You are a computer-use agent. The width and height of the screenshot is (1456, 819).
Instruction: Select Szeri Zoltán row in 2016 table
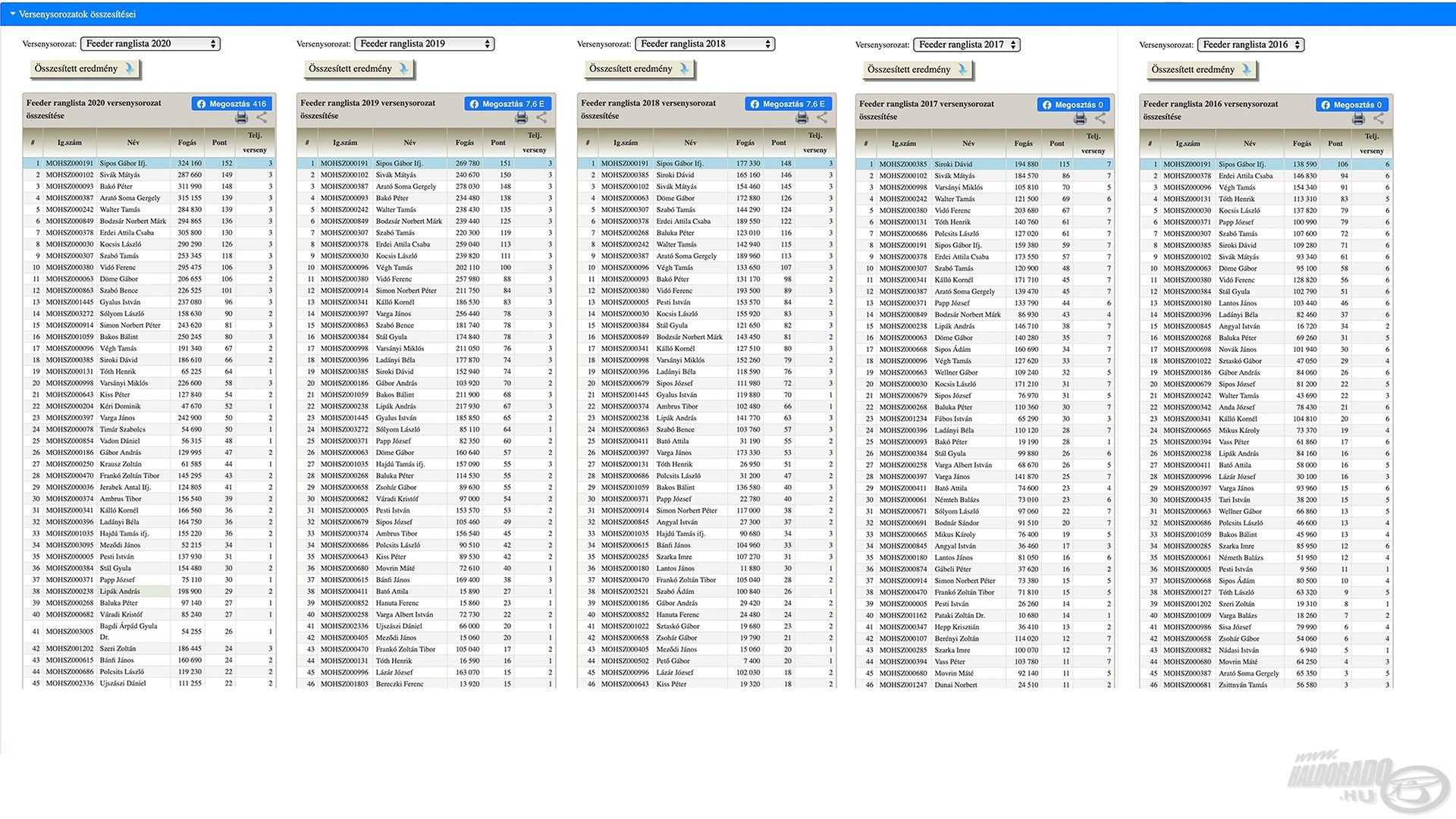pyautogui.click(x=1266, y=604)
